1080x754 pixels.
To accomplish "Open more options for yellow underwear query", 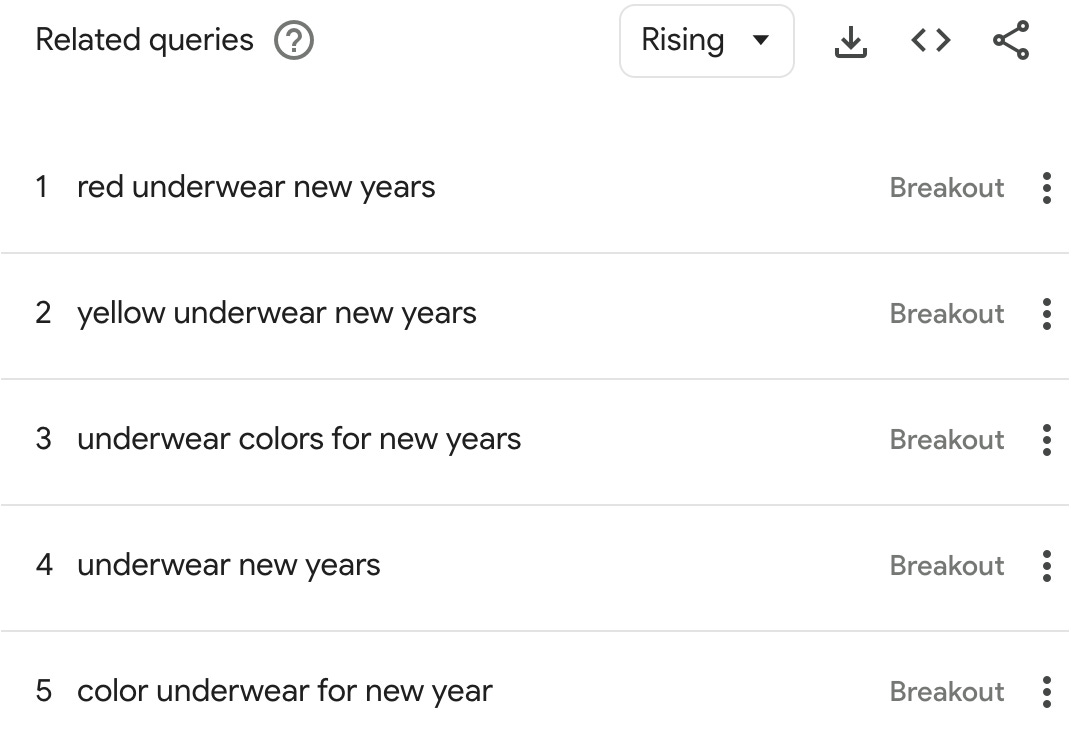I will click(1047, 314).
